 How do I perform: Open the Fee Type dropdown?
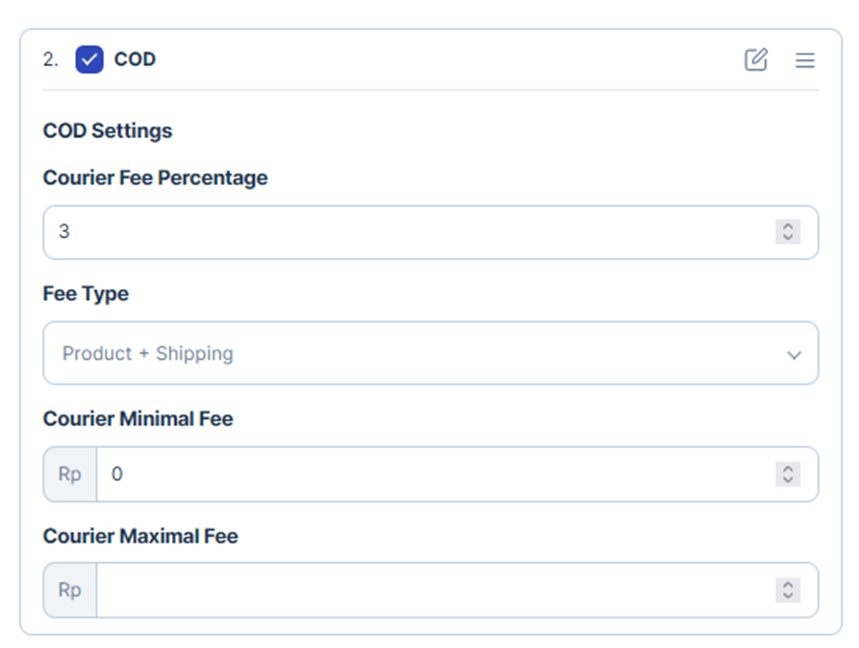coord(431,353)
